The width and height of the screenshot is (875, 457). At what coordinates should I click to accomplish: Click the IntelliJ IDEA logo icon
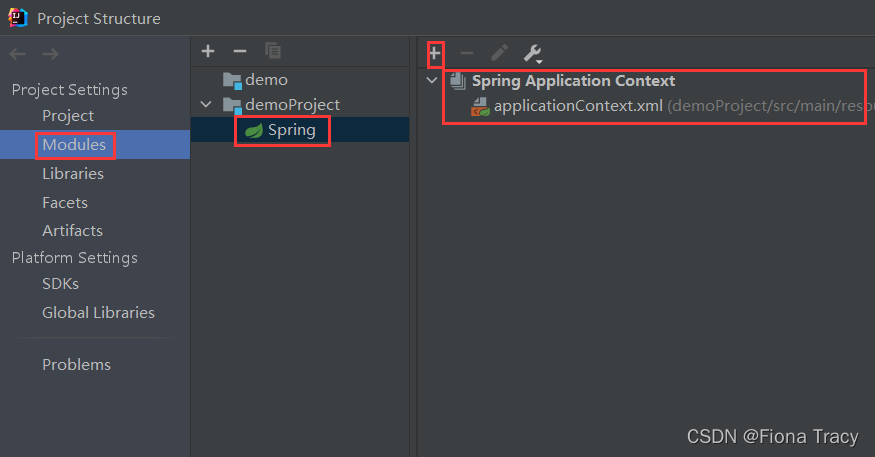pos(18,17)
